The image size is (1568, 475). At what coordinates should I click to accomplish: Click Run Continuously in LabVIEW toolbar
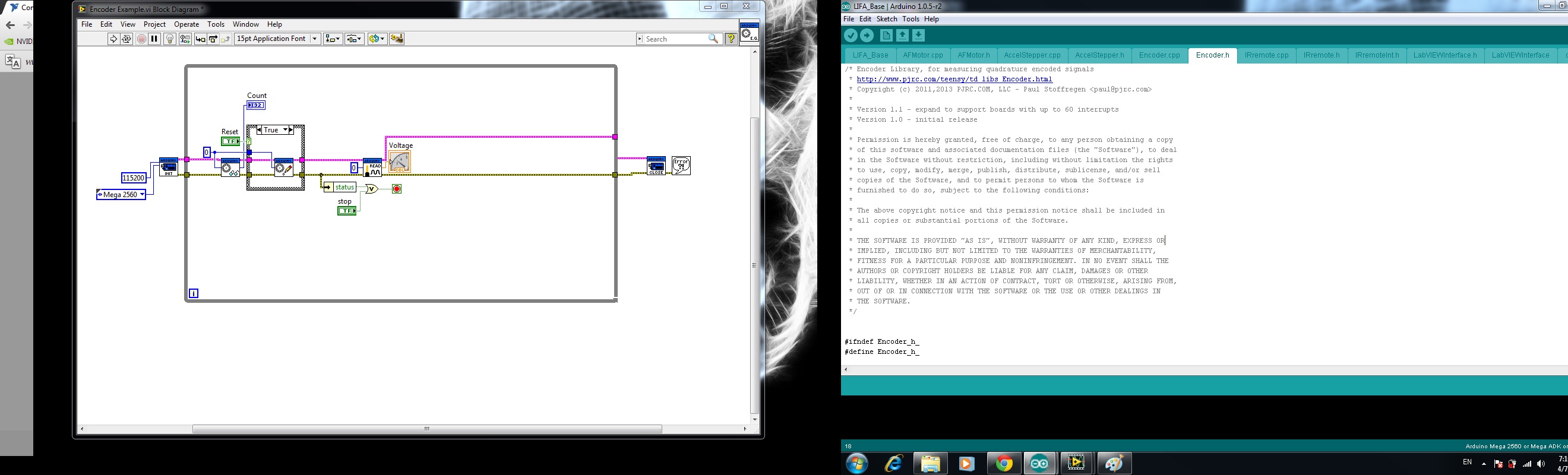127,39
